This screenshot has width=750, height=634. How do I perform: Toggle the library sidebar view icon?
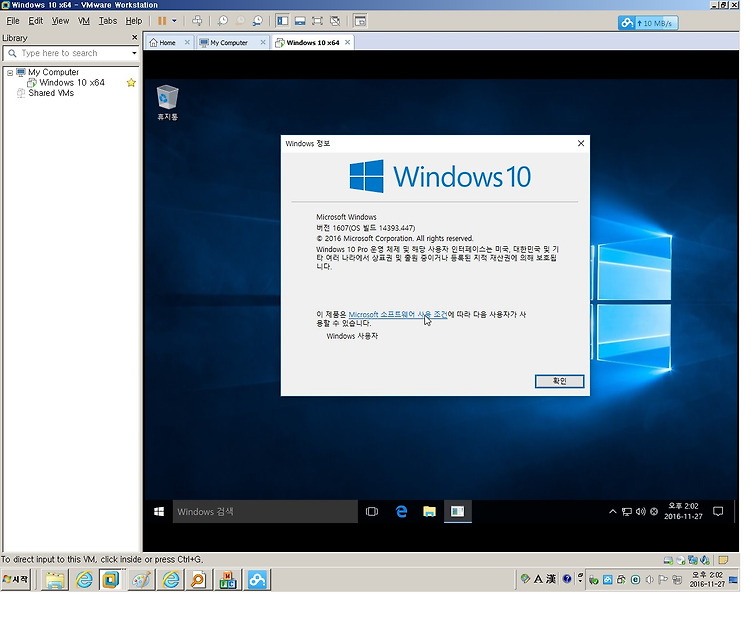click(283, 21)
